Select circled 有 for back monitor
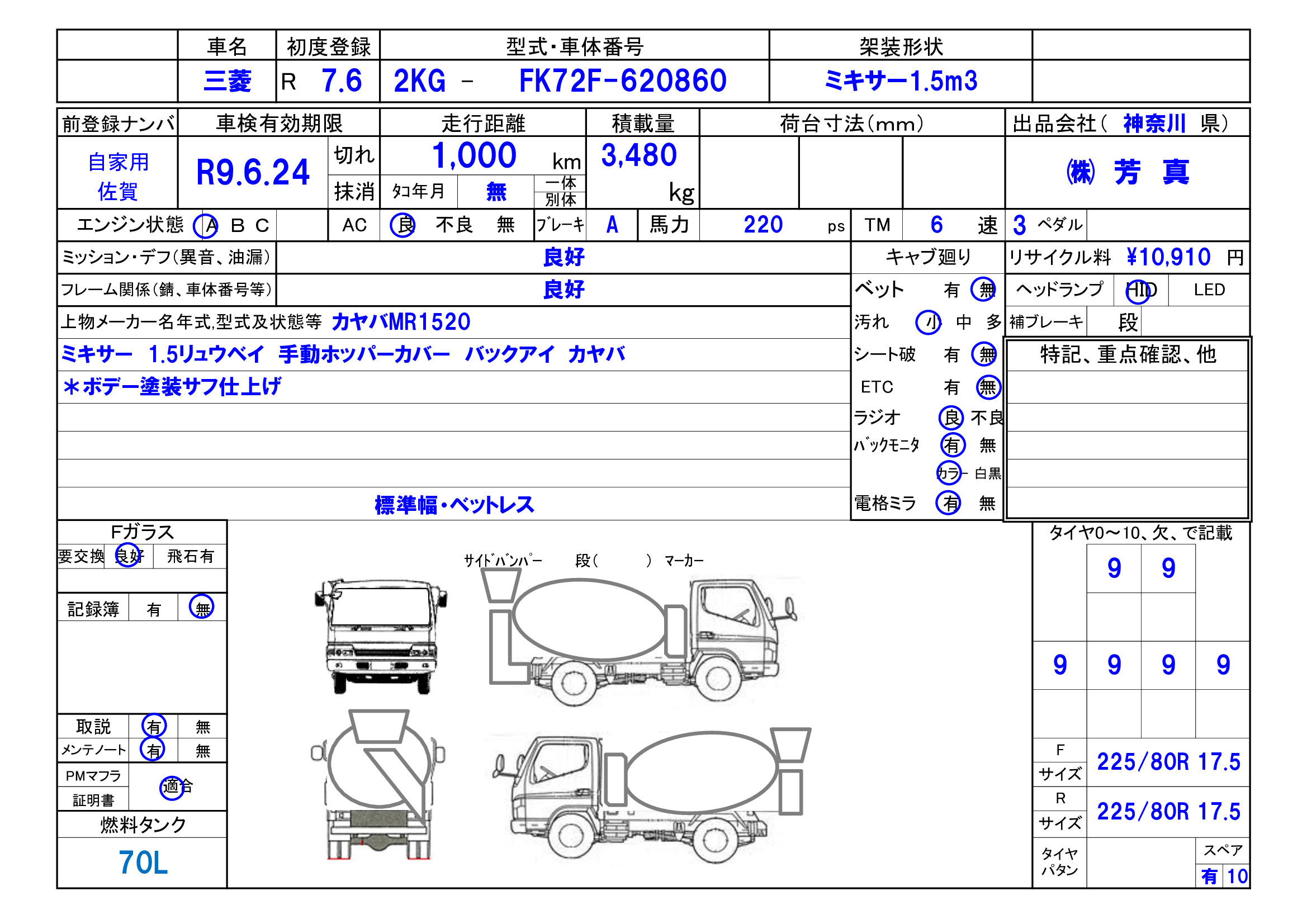1307x924 pixels. [953, 445]
